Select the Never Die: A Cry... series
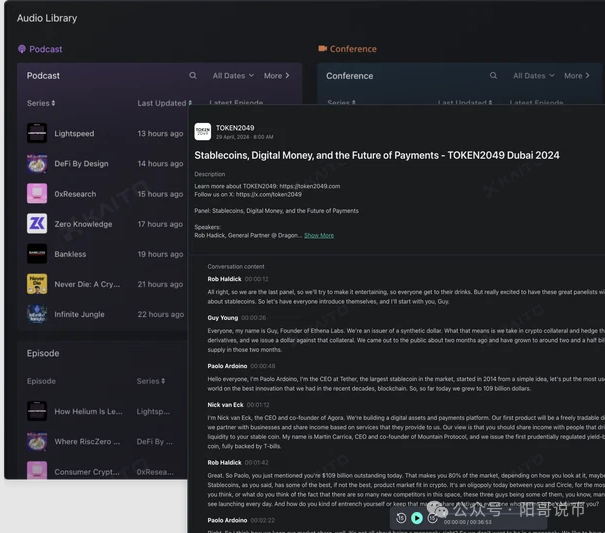Image resolution: width=605 pixels, height=533 pixels. [x=87, y=284]
